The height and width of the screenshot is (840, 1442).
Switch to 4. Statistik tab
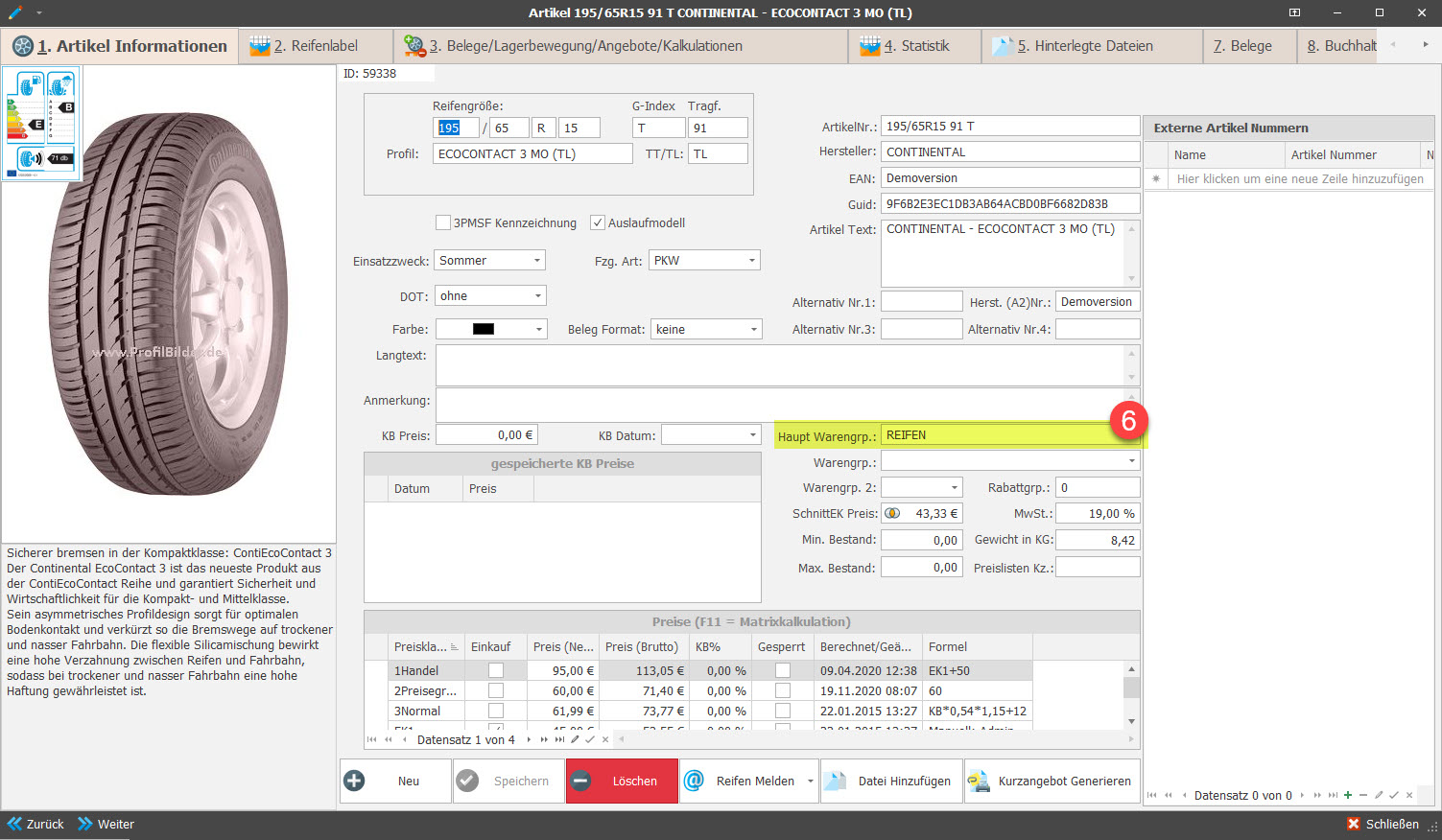[915, 46]
